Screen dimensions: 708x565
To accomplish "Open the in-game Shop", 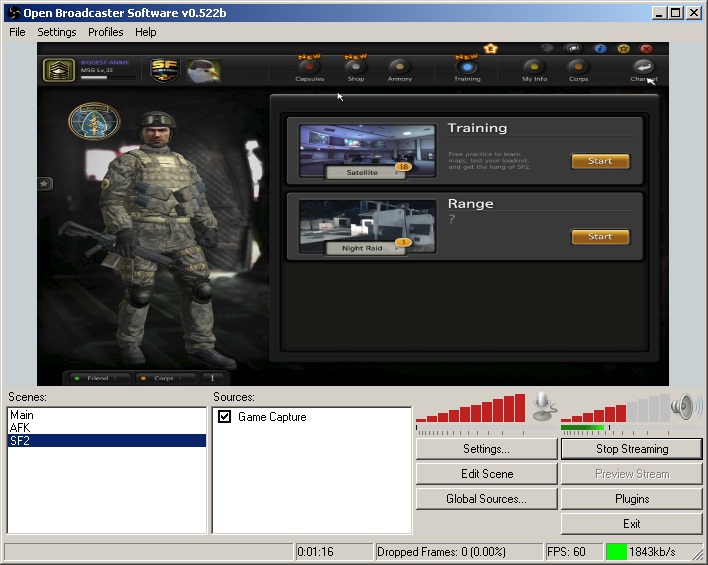I will pyautogui.click(x=356, y=70).
